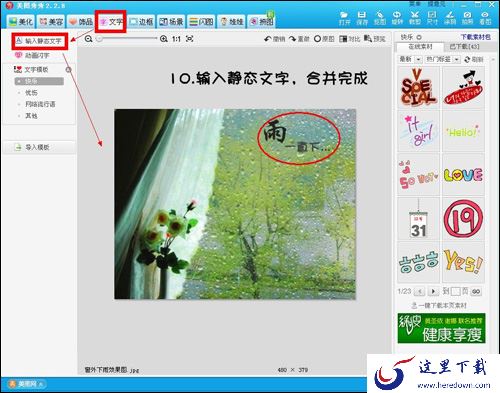Go to previous materials page
Image resolution: width=500 pixels, height=393 pixels.
click(419, 292)
